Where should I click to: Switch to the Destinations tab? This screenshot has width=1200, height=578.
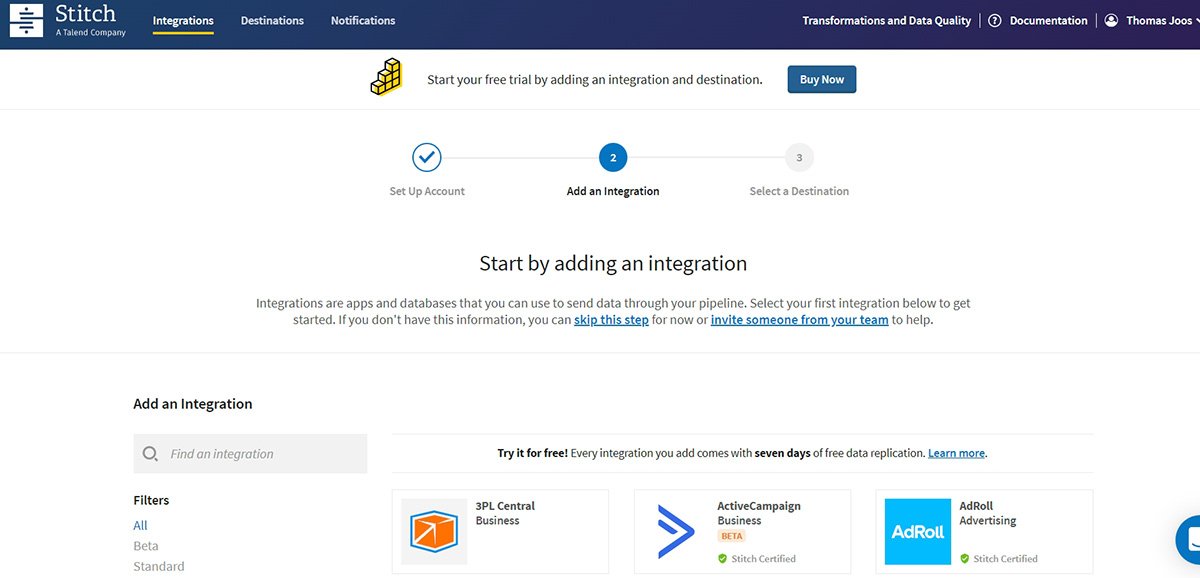pyautogui.click(x=271, y=20)
